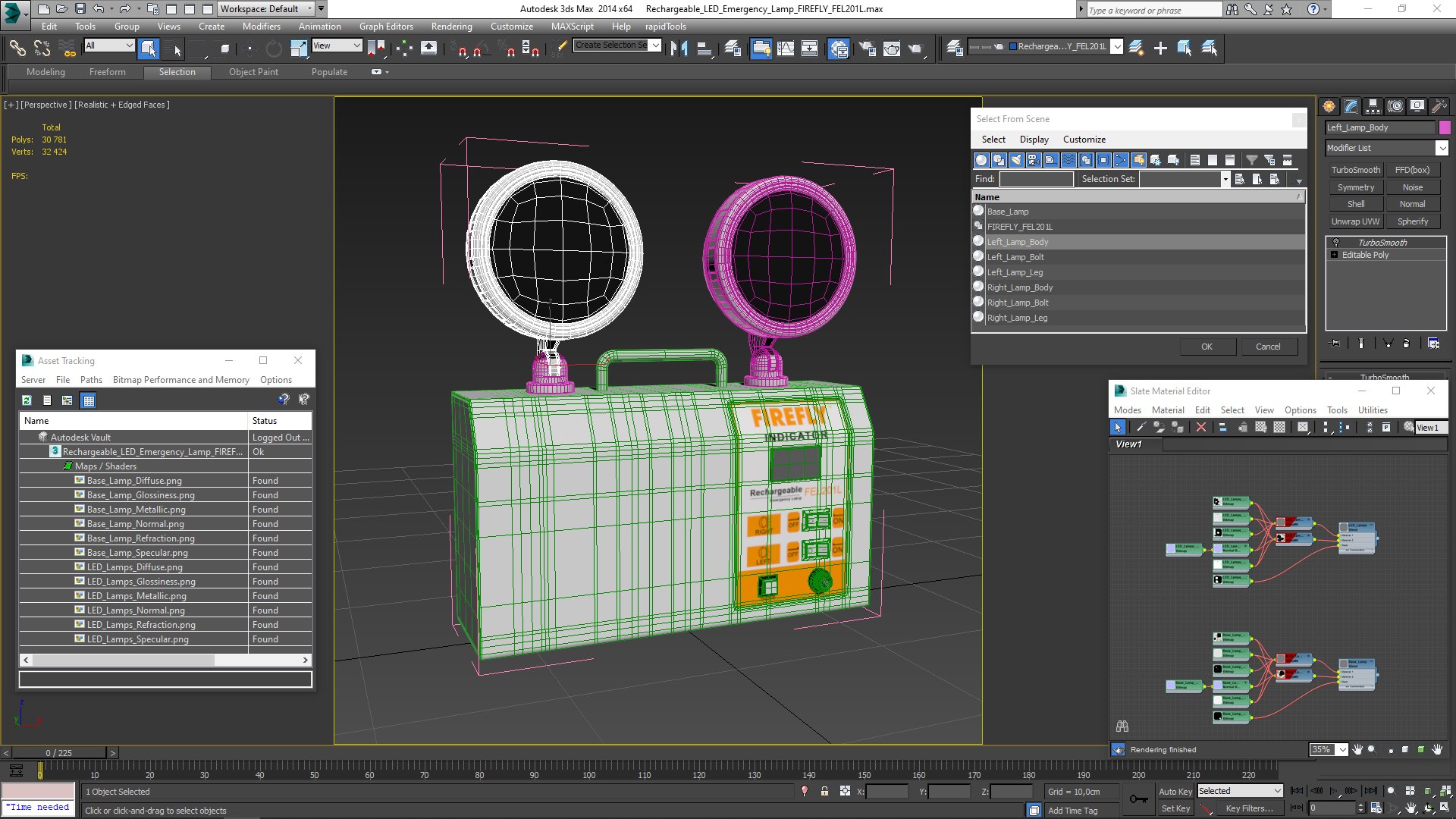This screenshot has height=819, width=1456.
Task: Click the Pin Stack icon below modifier stack
Action: [1335, 343]
